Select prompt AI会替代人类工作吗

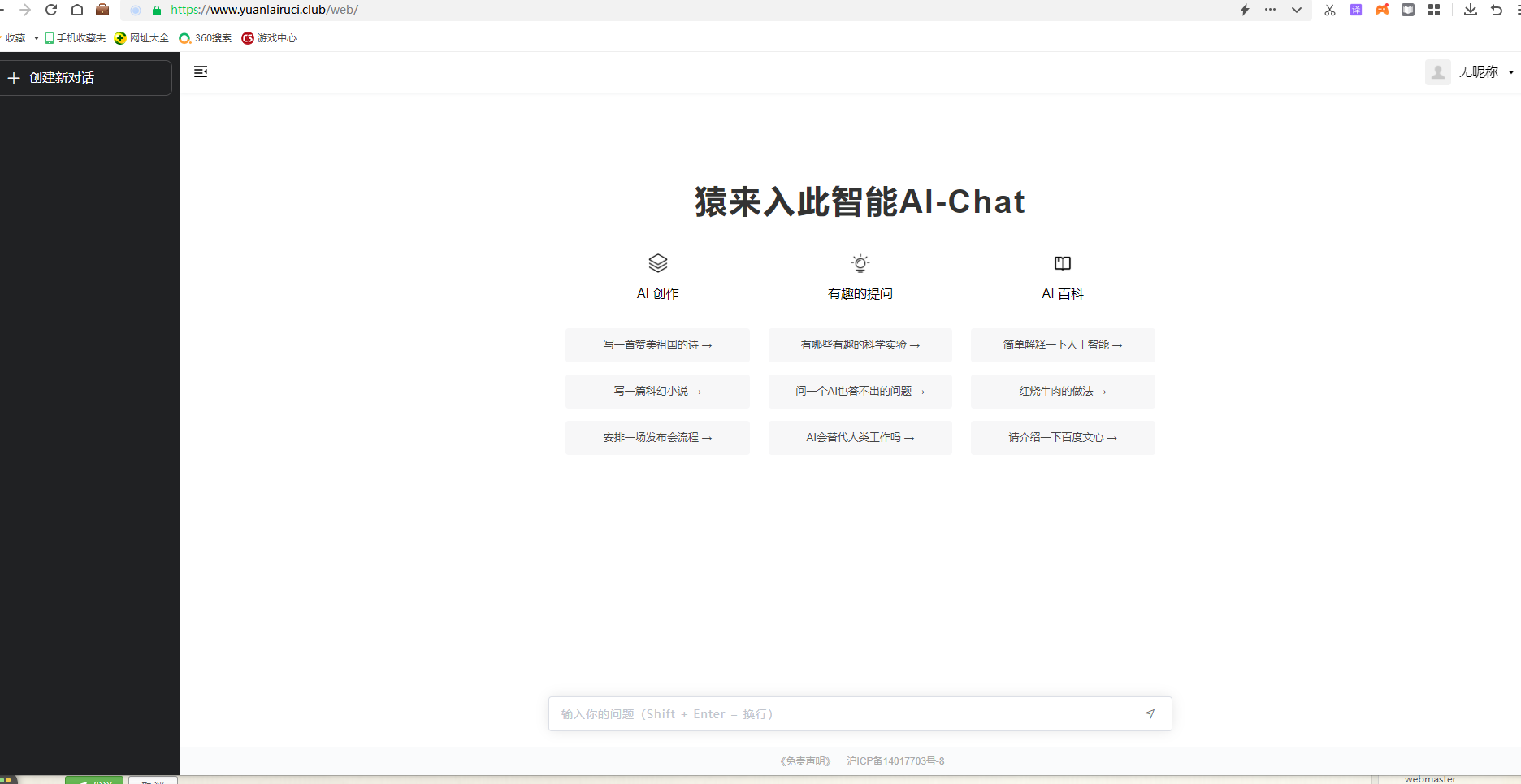[x=860, y=438]
